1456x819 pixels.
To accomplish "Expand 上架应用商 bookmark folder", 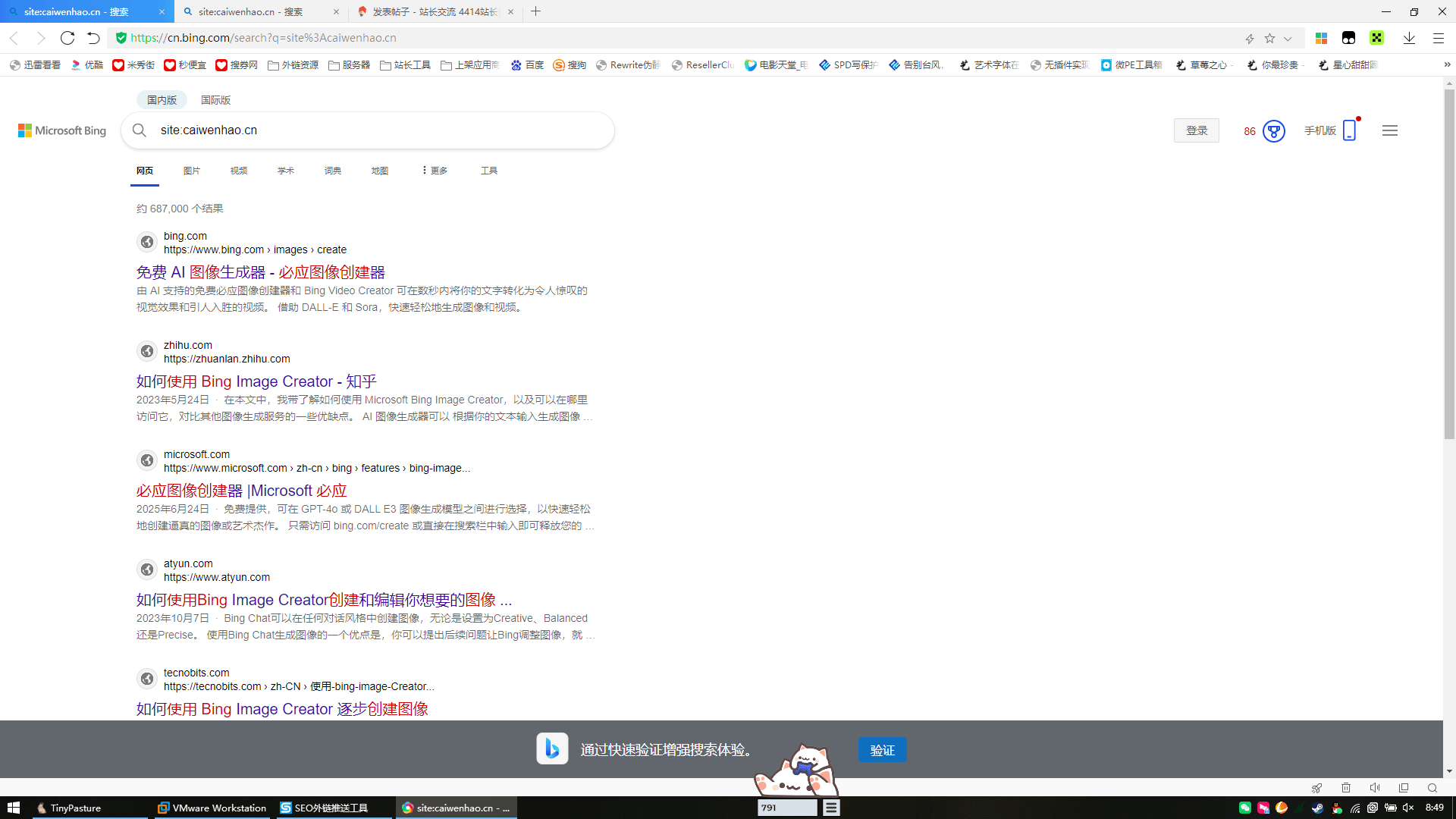I will coord(470,65).
